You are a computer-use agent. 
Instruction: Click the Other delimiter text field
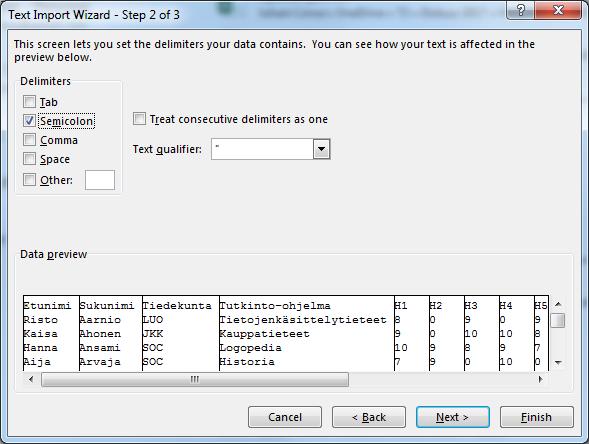[x=100, y=180]
